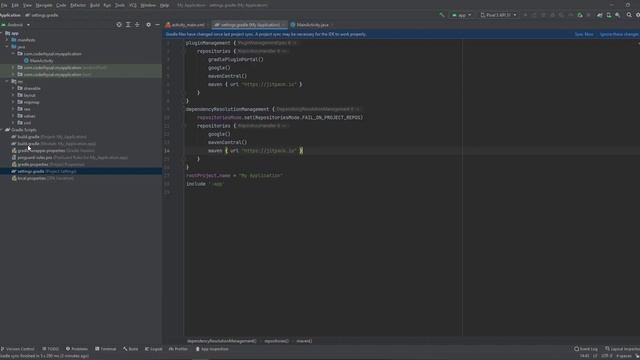Click Expand All icon in Project panel

(128, 25)
